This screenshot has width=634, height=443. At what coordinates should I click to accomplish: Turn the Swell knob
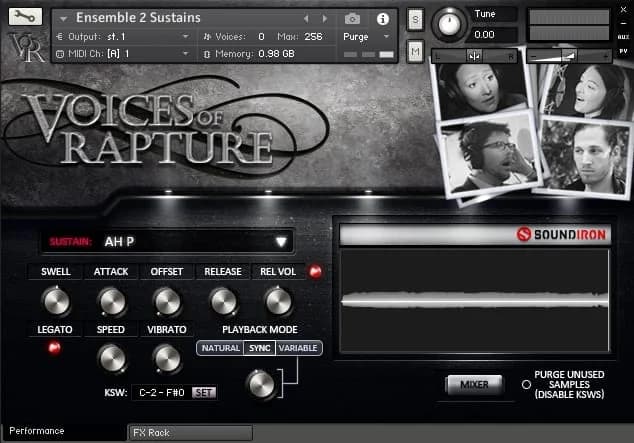[x=56, y=302]
